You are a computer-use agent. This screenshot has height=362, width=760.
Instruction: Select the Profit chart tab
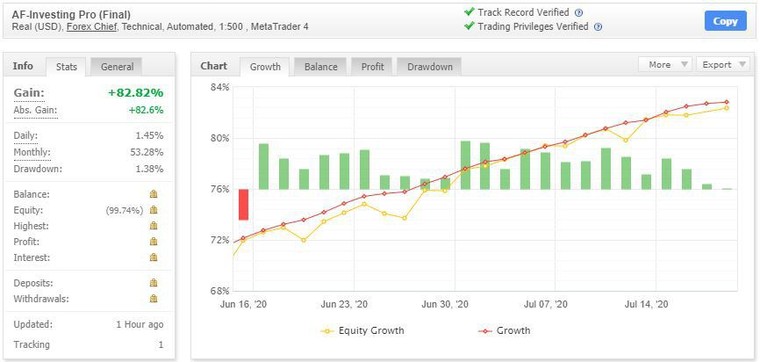372,67
